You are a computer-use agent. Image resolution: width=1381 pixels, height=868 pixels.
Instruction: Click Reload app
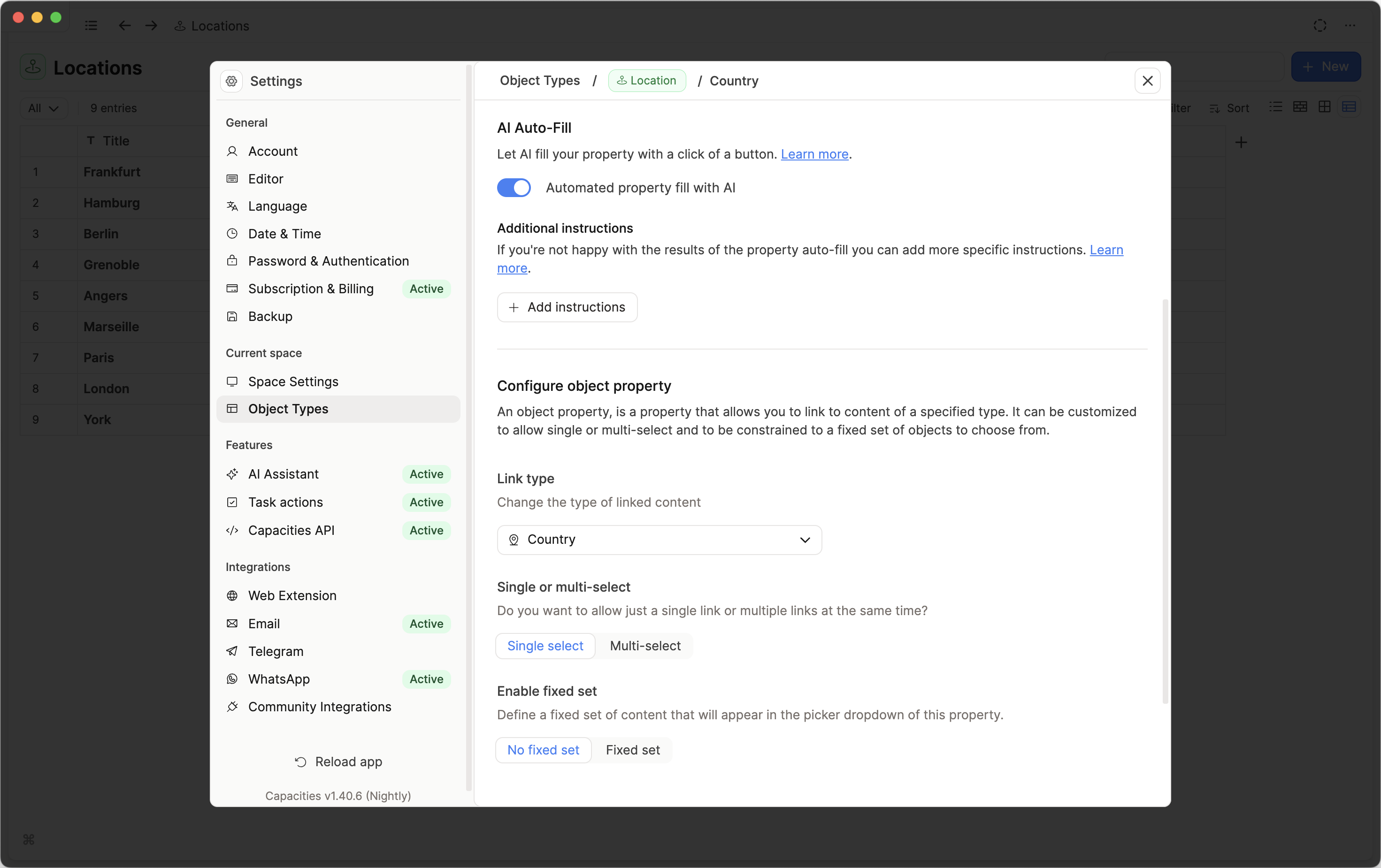tap(338, 762)
